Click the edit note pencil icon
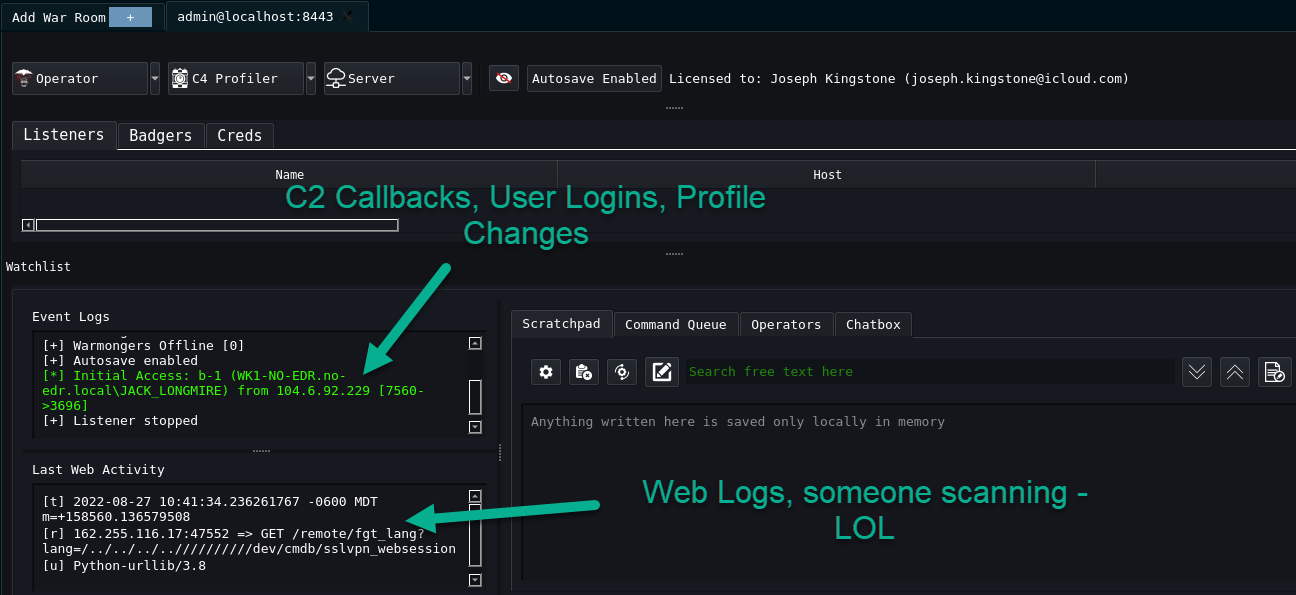Viewport: 1296px width, 595px height. [661, 372]
